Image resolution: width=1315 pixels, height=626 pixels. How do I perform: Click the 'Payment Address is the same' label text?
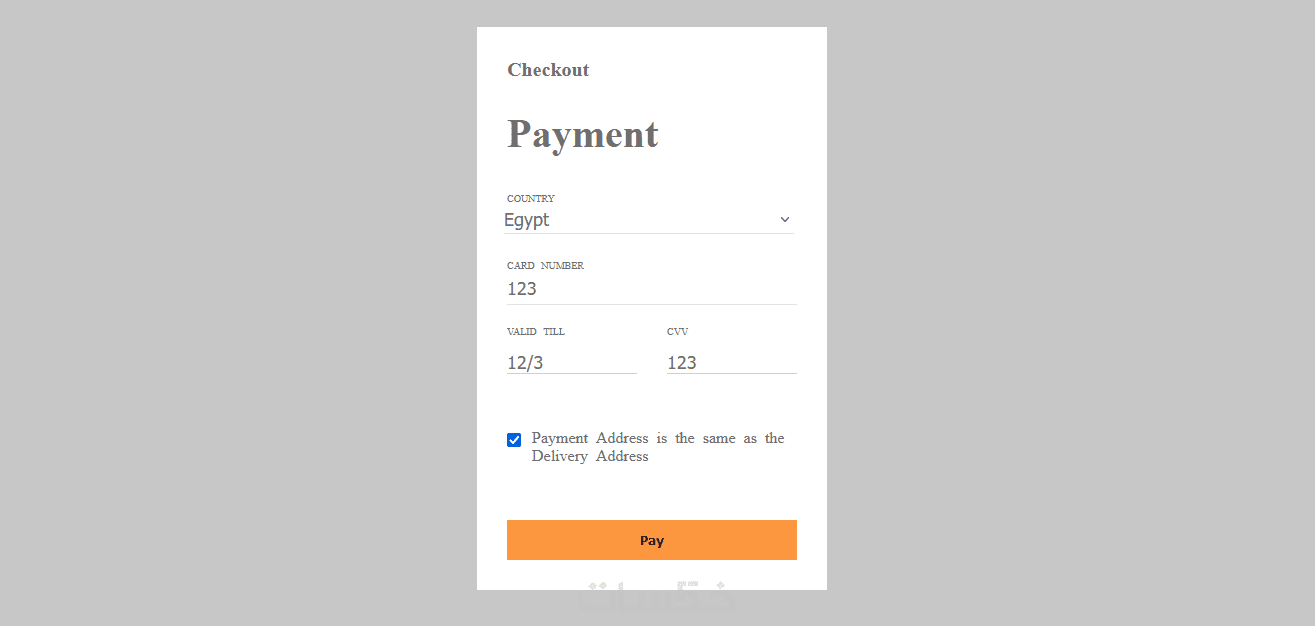657,438
